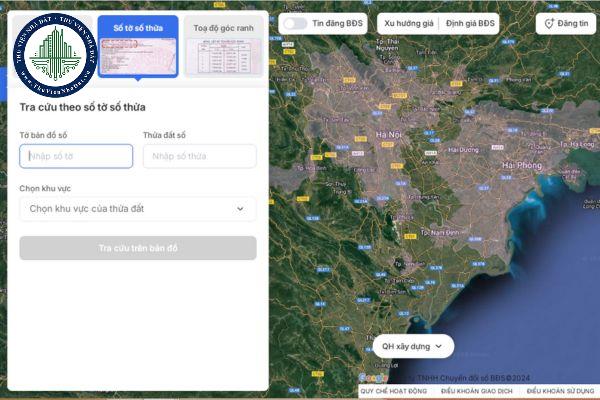
Task: Click the location pin icon in Đăng tin
Action: pyautogui.click(x=549, y=23)
